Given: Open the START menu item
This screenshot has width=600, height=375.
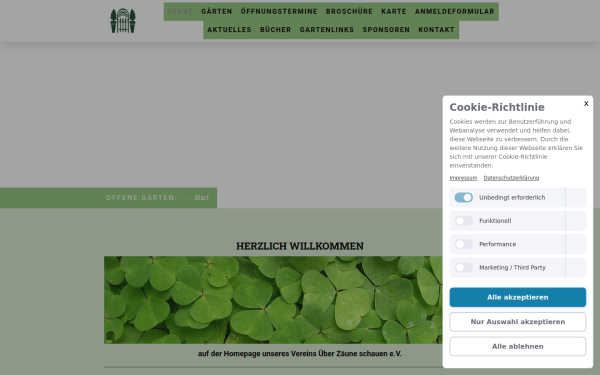Looking at the screenshot, I should (180, 11).
